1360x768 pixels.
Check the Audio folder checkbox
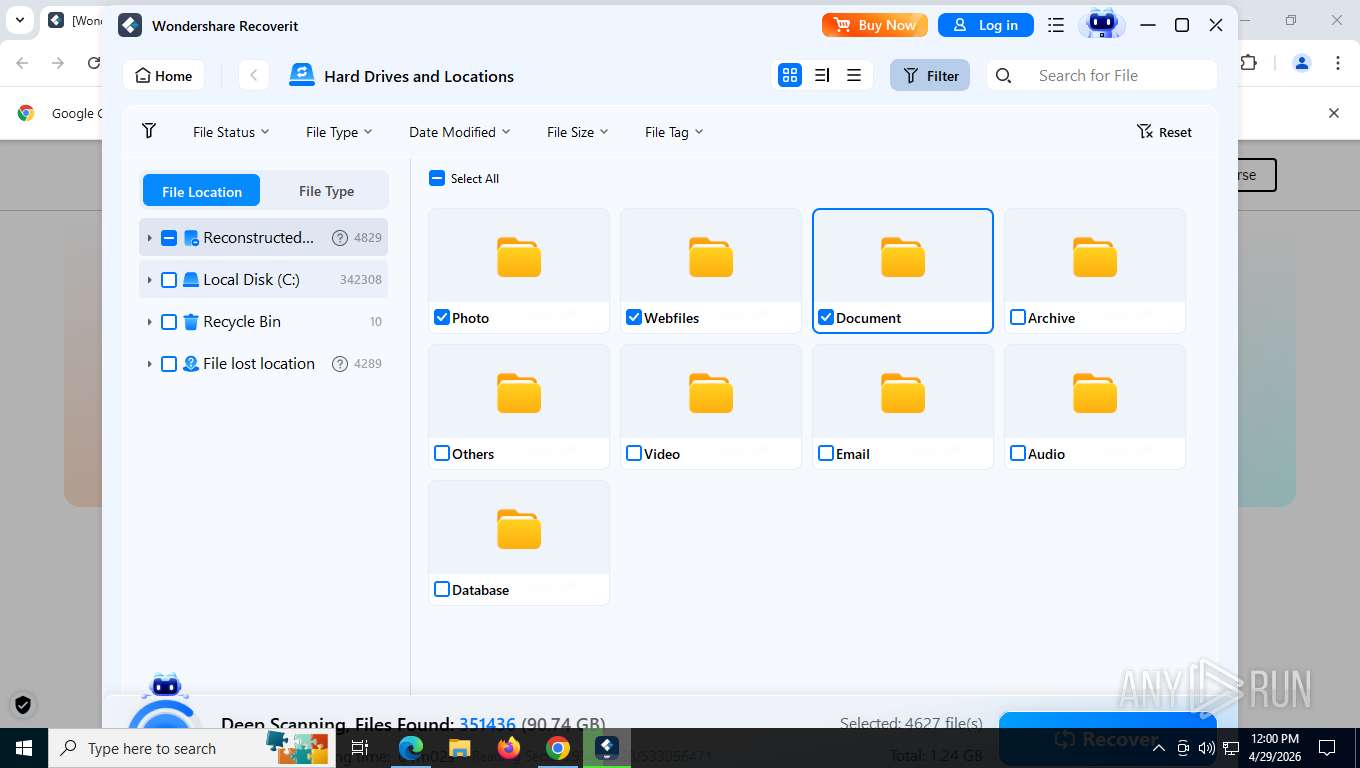tap(1018, 453)
